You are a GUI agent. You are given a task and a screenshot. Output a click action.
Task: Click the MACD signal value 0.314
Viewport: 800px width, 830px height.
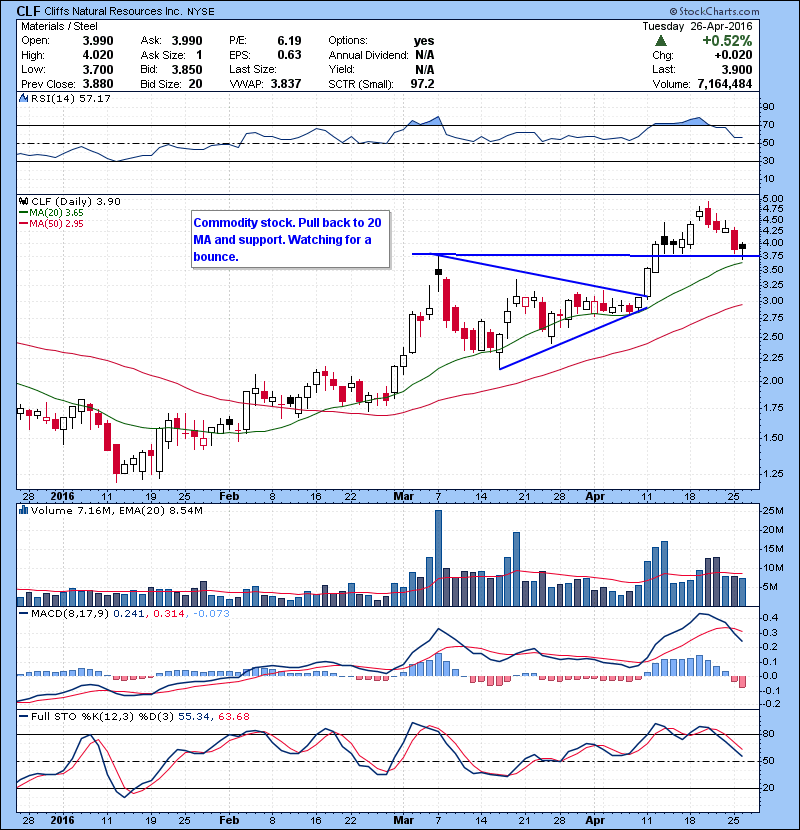[x=168, y=613]
